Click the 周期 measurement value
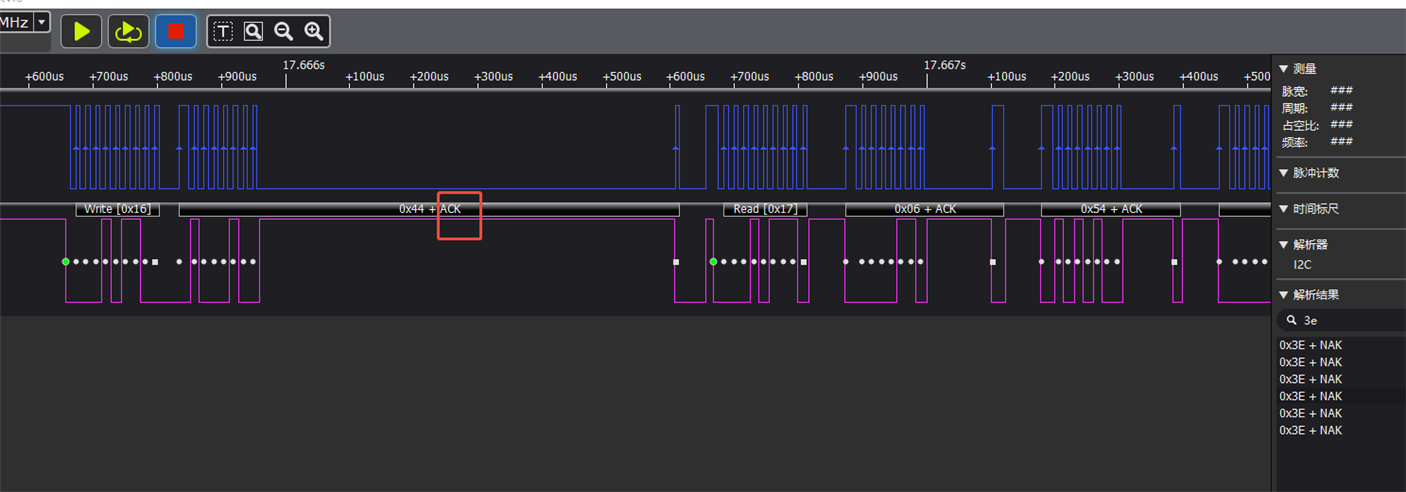The image size is (1406, 492). pos(1341,108)
